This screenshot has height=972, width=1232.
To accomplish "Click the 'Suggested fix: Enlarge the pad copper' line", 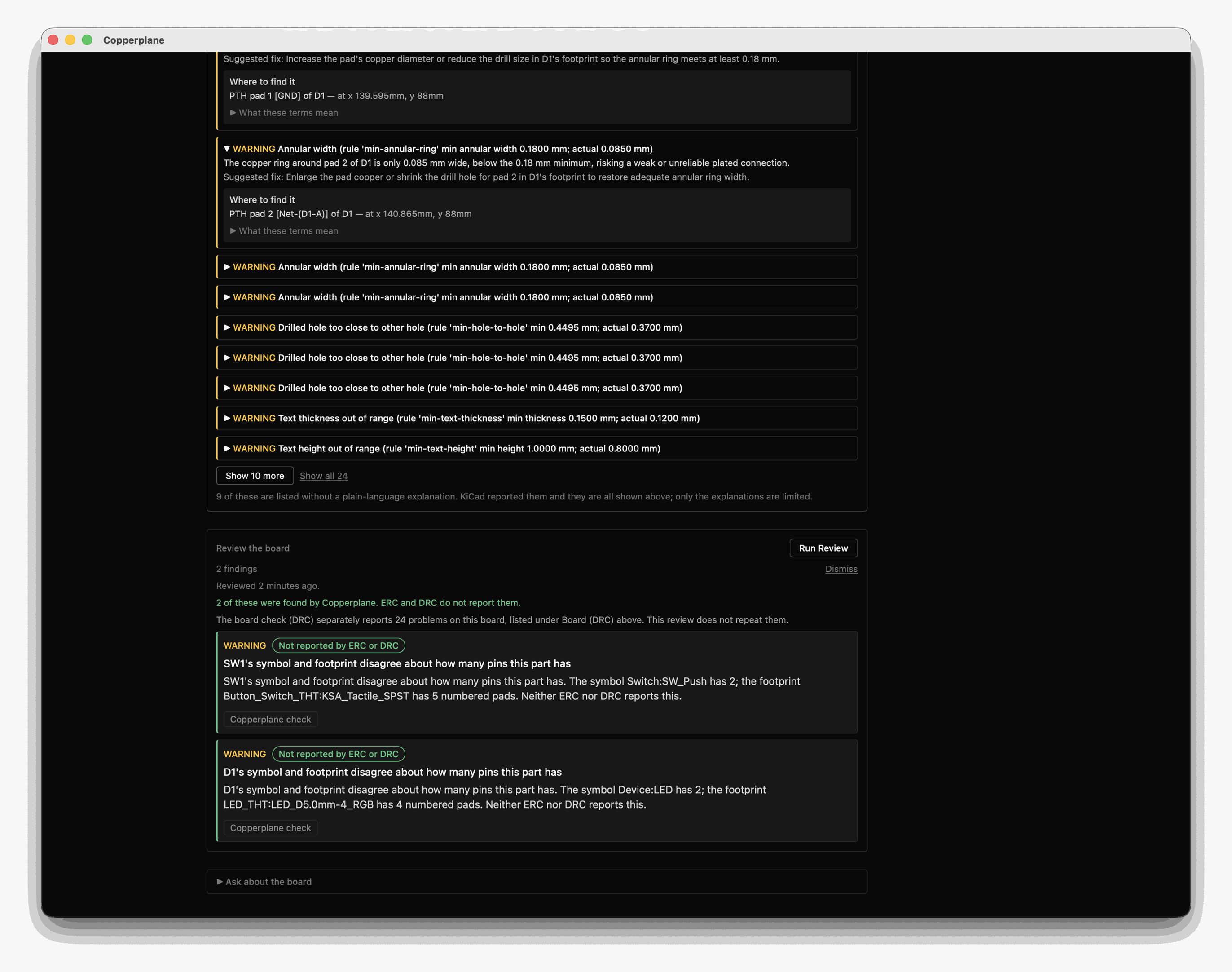I will click(486, 177).
